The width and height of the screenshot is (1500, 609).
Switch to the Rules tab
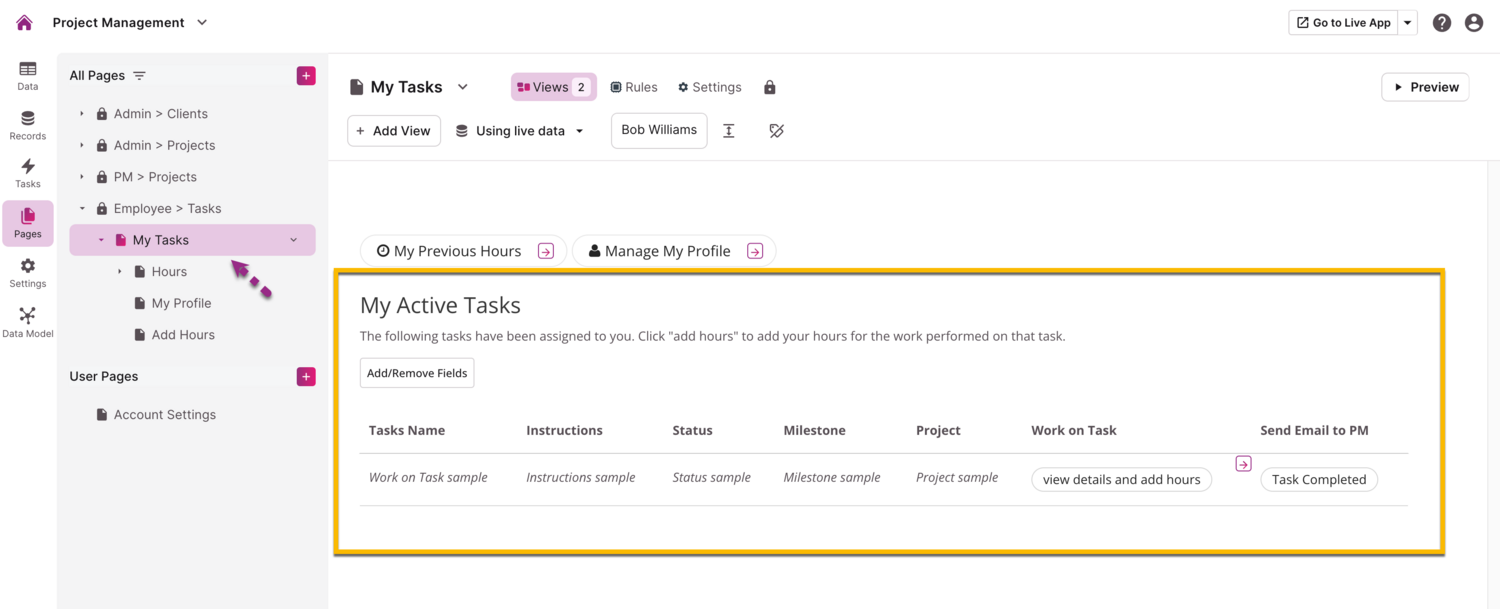tap(634, 87)
